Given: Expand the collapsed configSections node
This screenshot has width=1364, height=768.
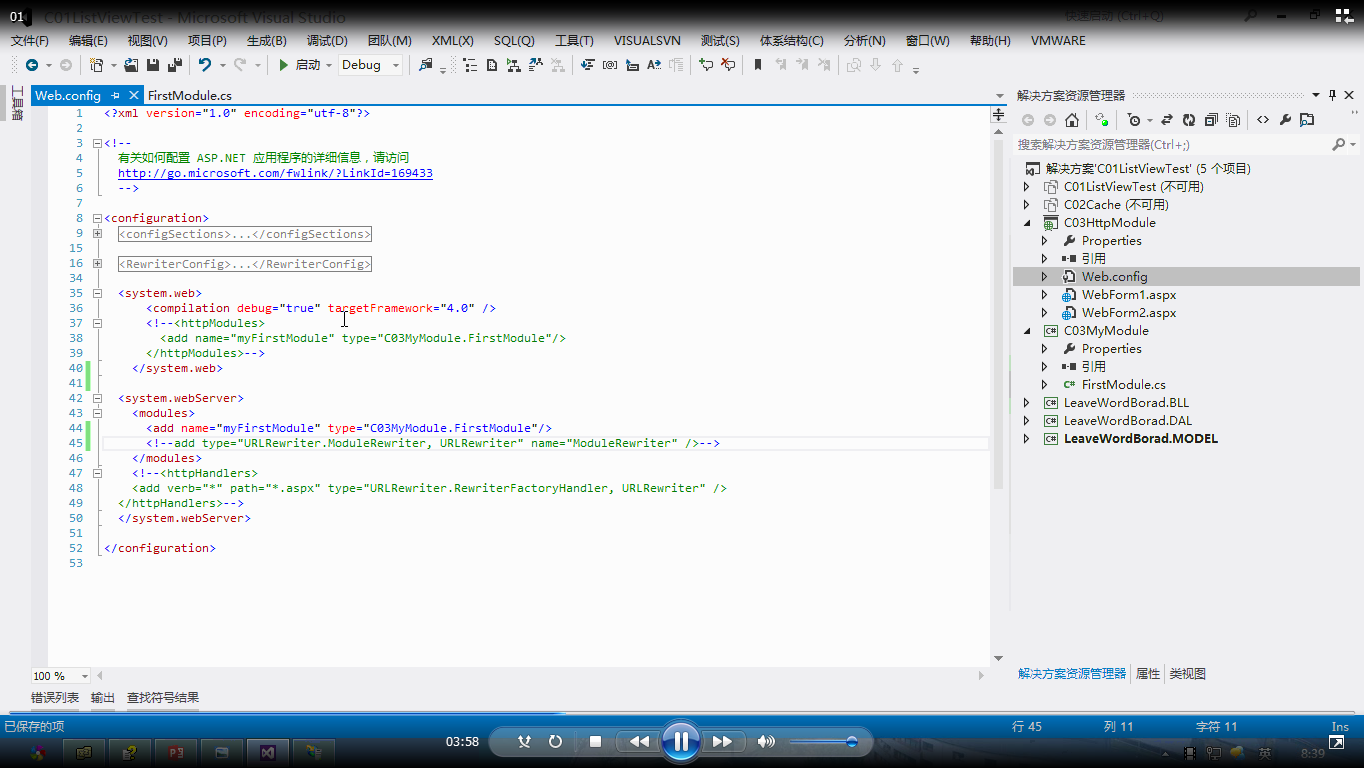Looking at the screenshot, I should click(x=96, y=234).
